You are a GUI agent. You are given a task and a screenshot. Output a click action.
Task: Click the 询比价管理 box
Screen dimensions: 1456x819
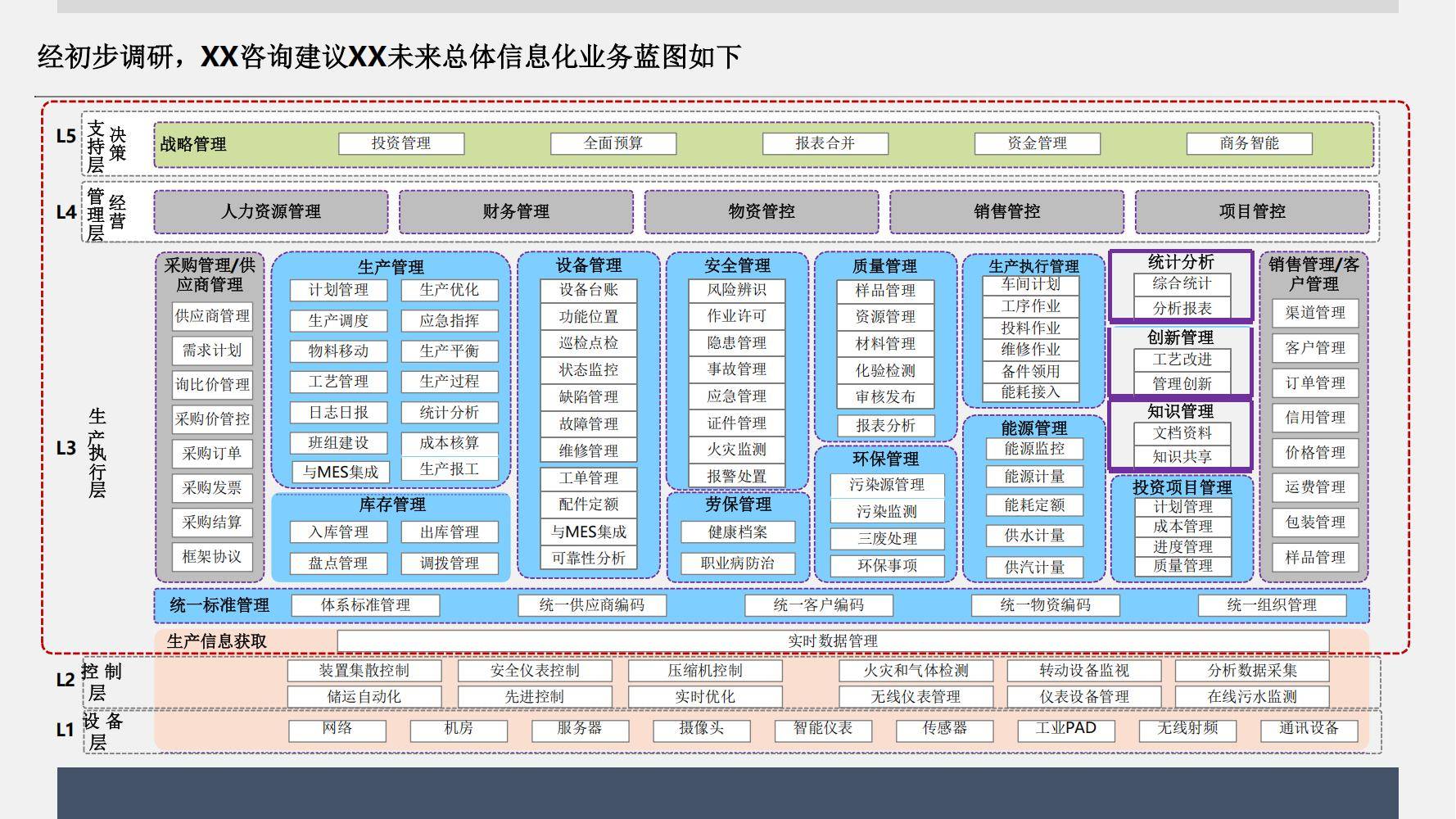point(212,385)
